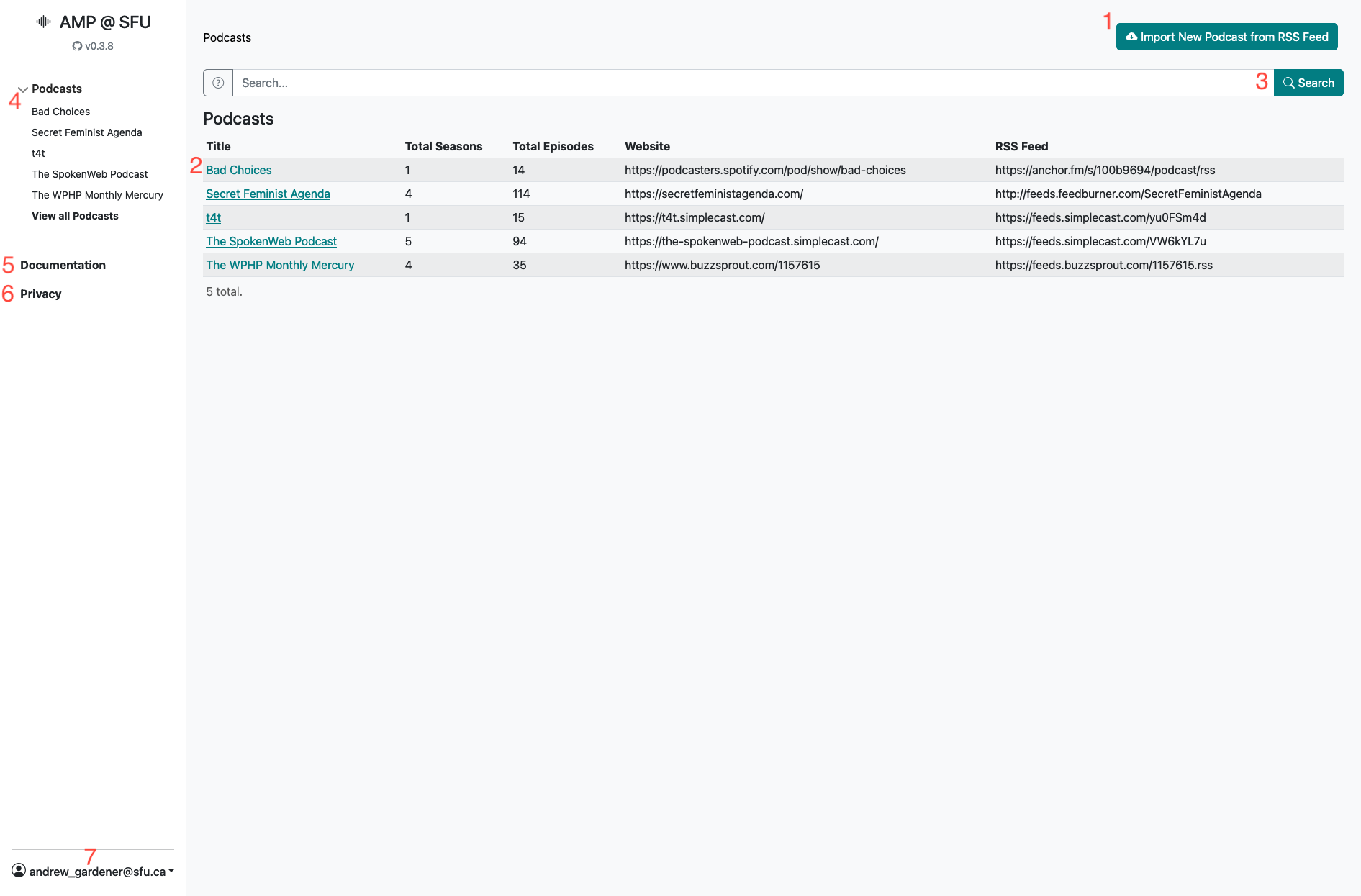Click View all Podcasts in sidebar
1361x896 pixels.
(75, 216)
